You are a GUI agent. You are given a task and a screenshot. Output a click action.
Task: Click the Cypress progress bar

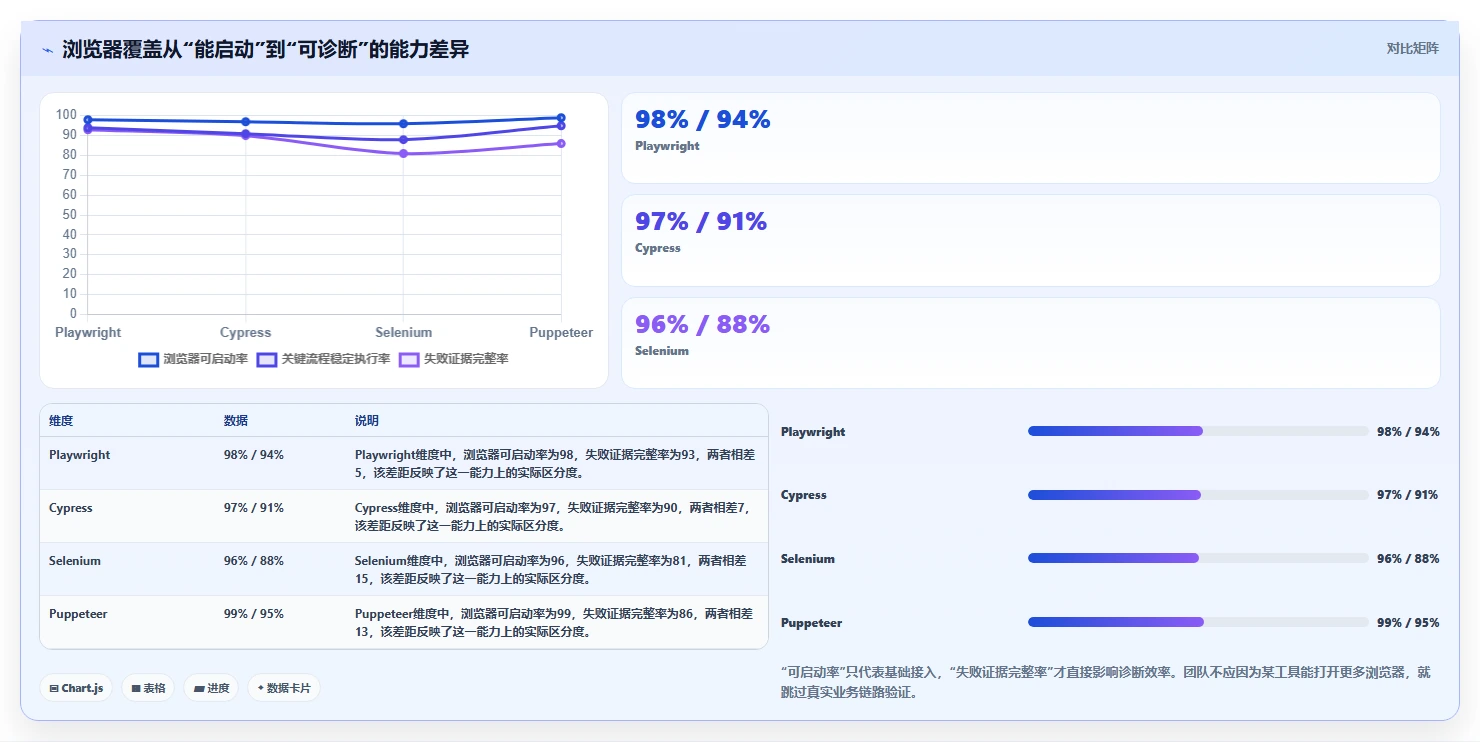pyautogui.click(x=1198, y=495)
